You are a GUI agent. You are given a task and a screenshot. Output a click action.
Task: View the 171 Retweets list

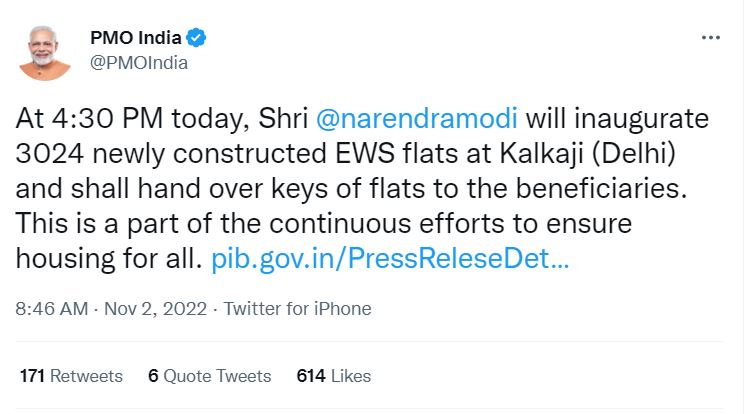click(x=71, y=376)
